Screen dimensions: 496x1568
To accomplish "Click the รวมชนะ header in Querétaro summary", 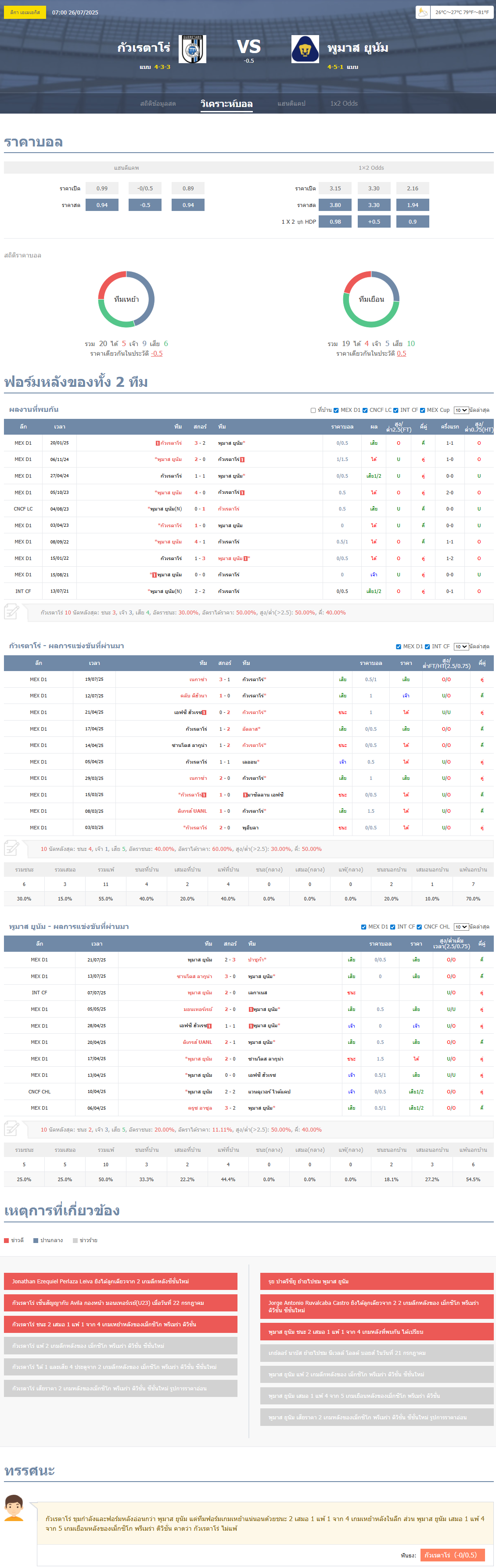I will coord(25,869).
